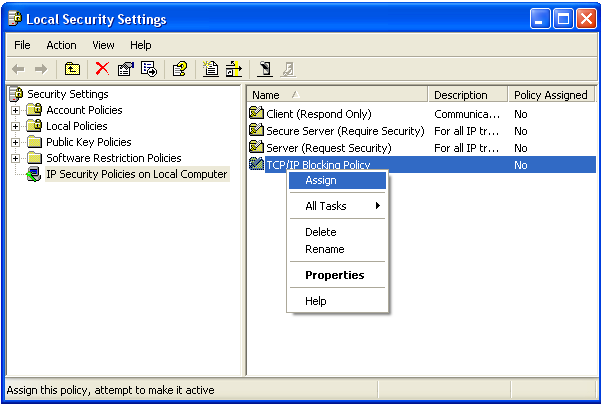
Task: Open the View menu
Action: click(x=103, y=45)
